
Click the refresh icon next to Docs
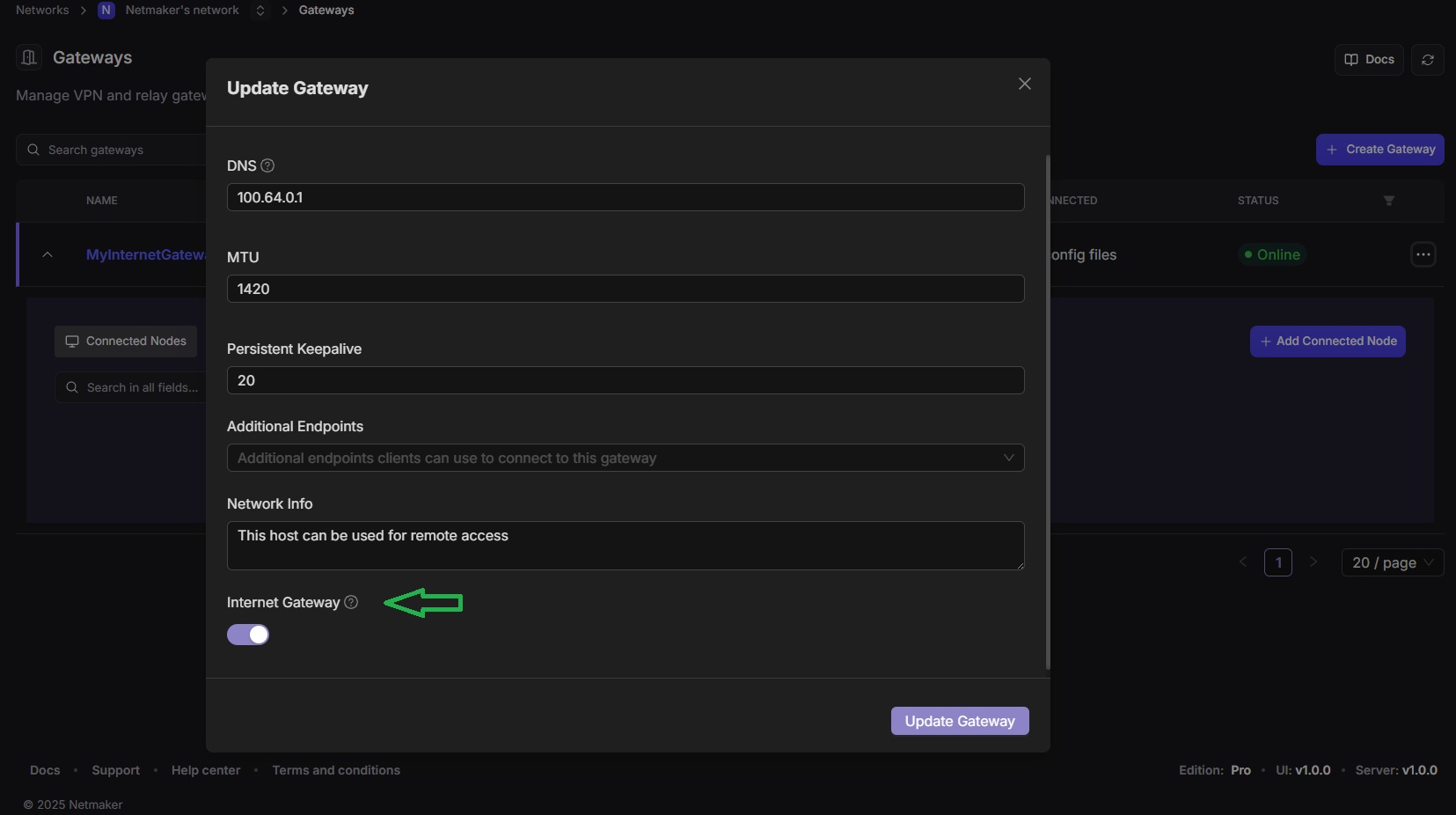coord(1428,60)
